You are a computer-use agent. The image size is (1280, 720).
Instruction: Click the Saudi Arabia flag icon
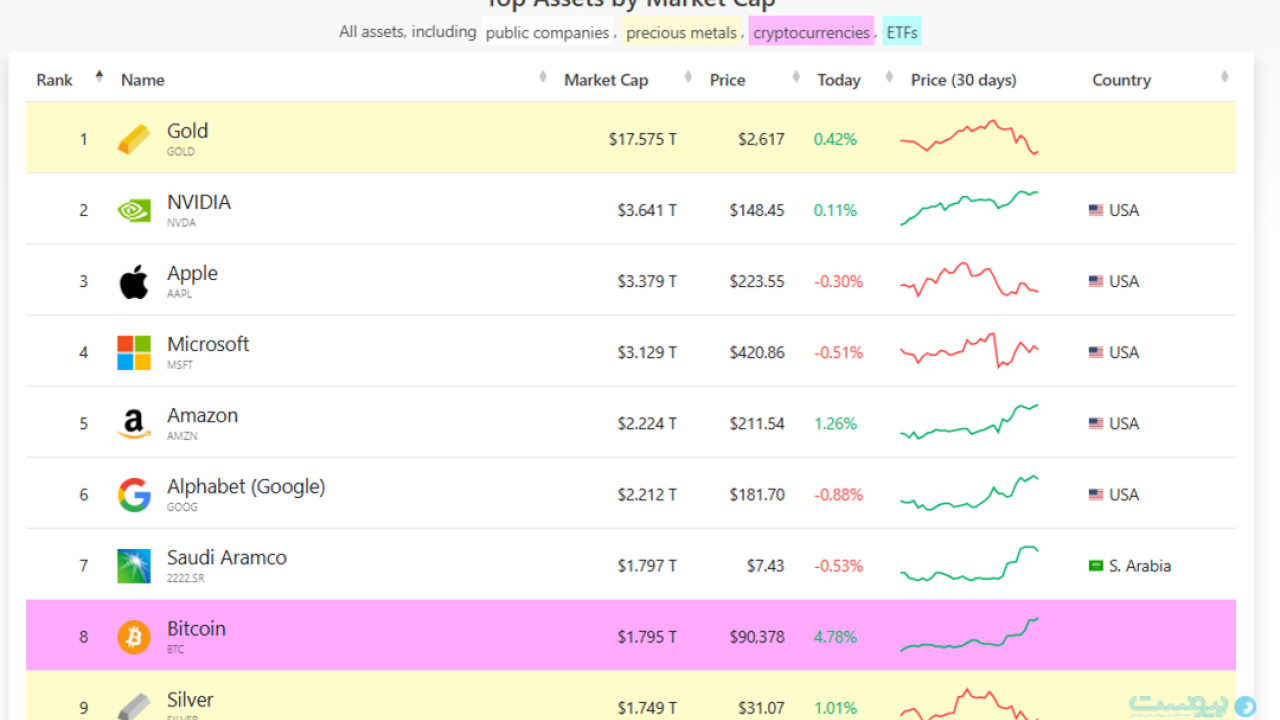pos(1096,565)
